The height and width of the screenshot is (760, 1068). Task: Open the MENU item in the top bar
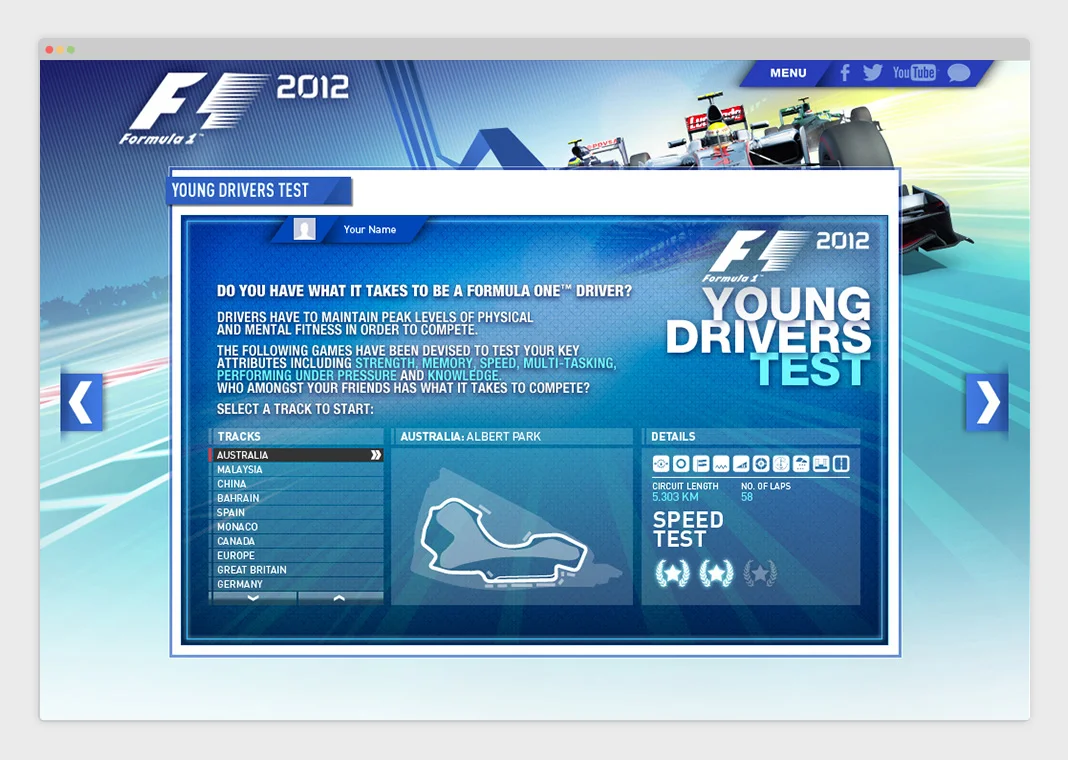pyautogui.click(x=788, y=72)
